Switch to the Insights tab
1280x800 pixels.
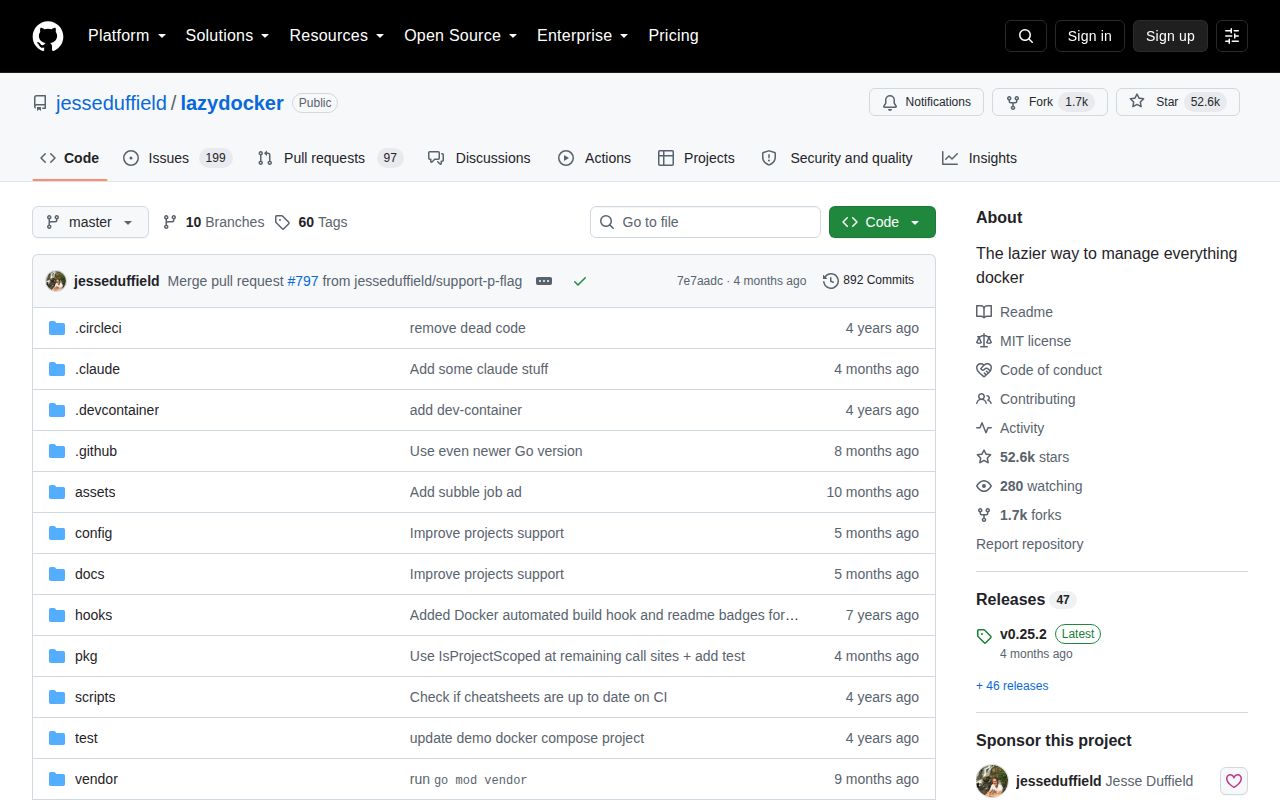(979, 158)
